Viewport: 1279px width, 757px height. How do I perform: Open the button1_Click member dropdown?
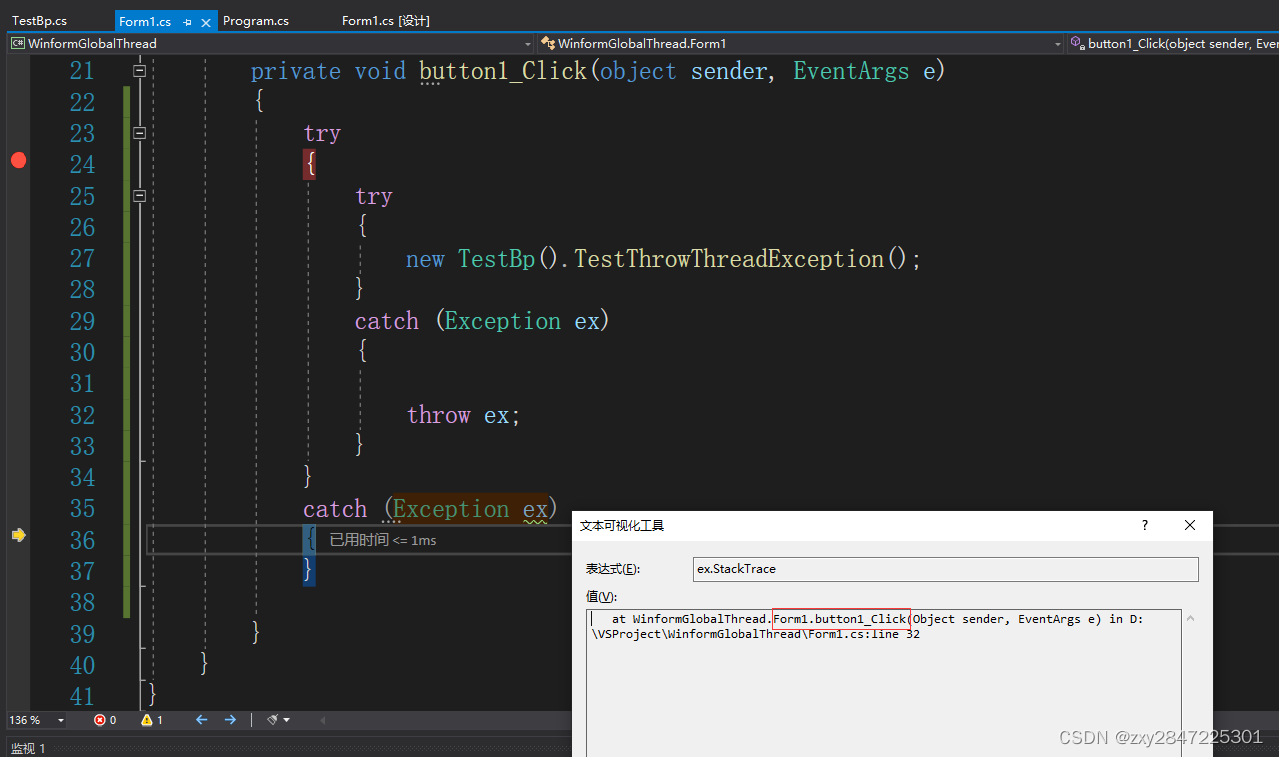point(1173,44)
